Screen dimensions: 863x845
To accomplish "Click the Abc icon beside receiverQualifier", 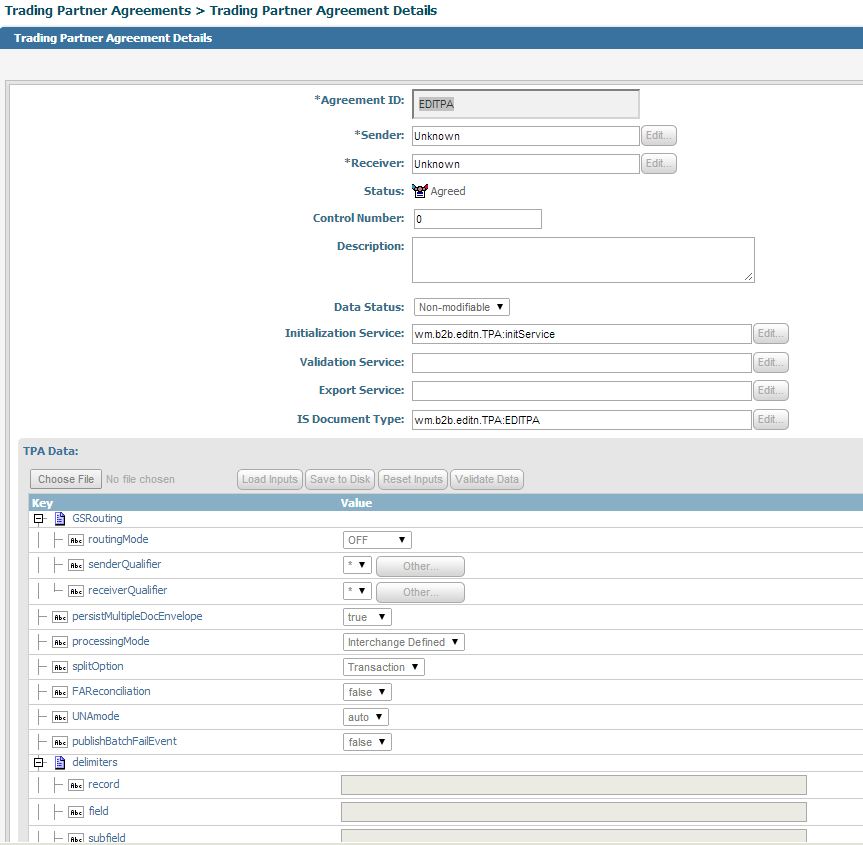I will 76,591.
